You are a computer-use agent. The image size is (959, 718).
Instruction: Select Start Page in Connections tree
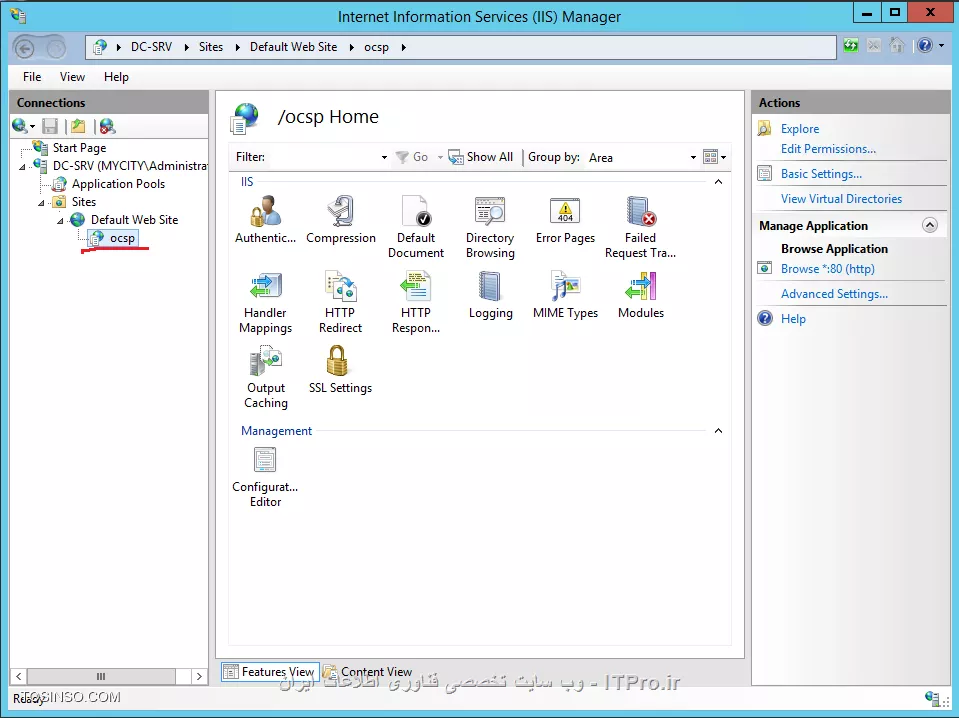pos(79,148)
